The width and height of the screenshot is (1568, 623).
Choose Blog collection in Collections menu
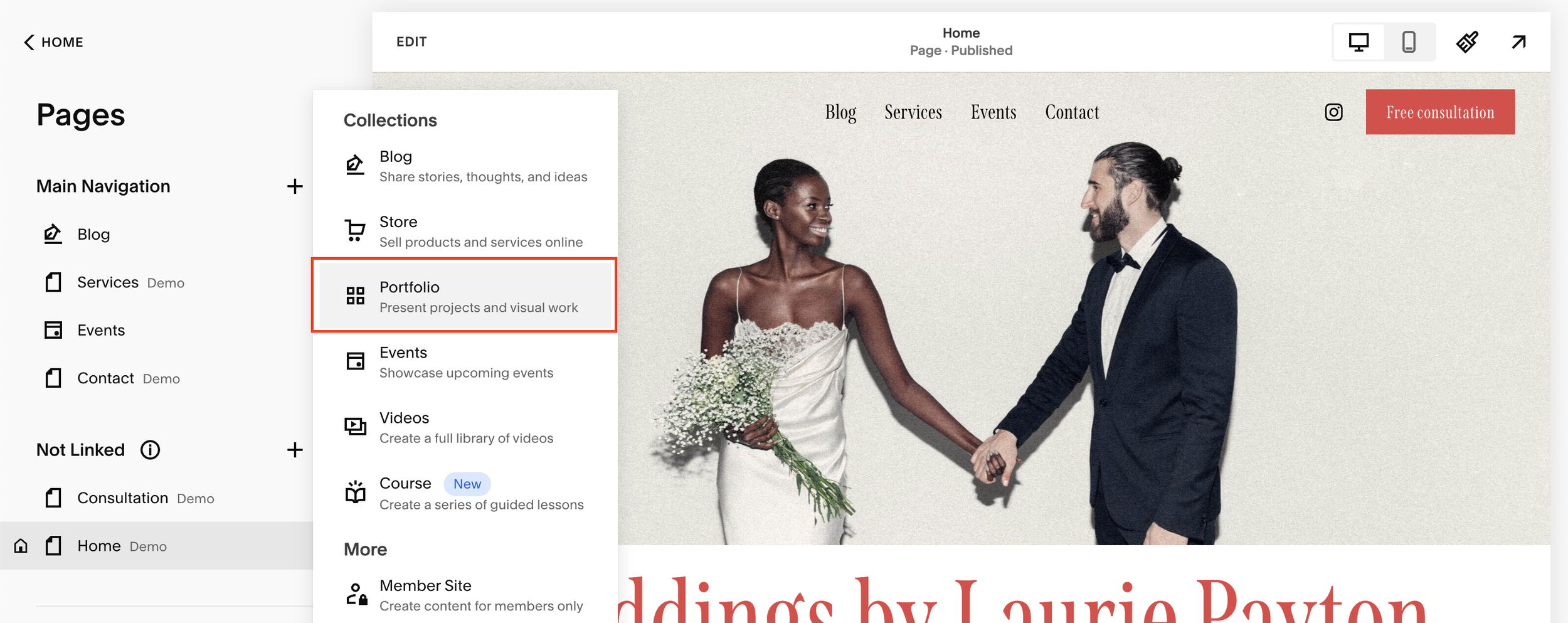coord(465,166)
